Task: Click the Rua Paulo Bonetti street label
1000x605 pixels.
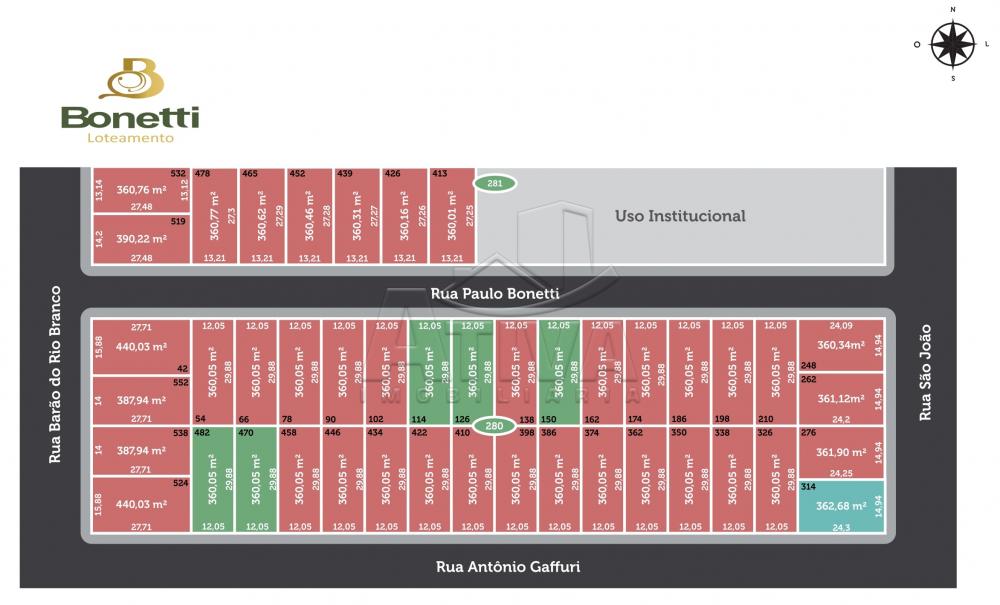Action: click(x=494, y=294)
